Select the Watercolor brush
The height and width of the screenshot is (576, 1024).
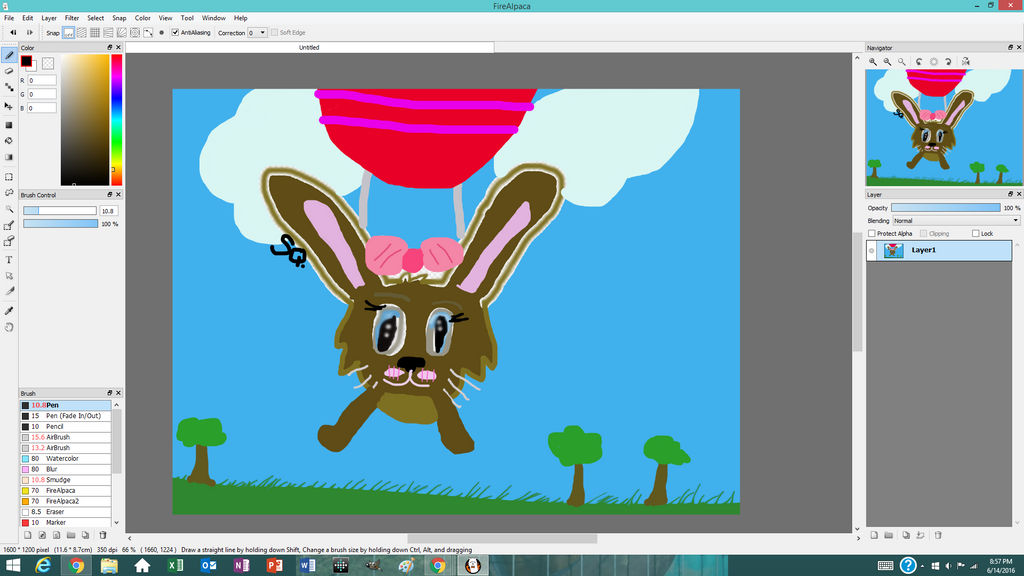65,458
